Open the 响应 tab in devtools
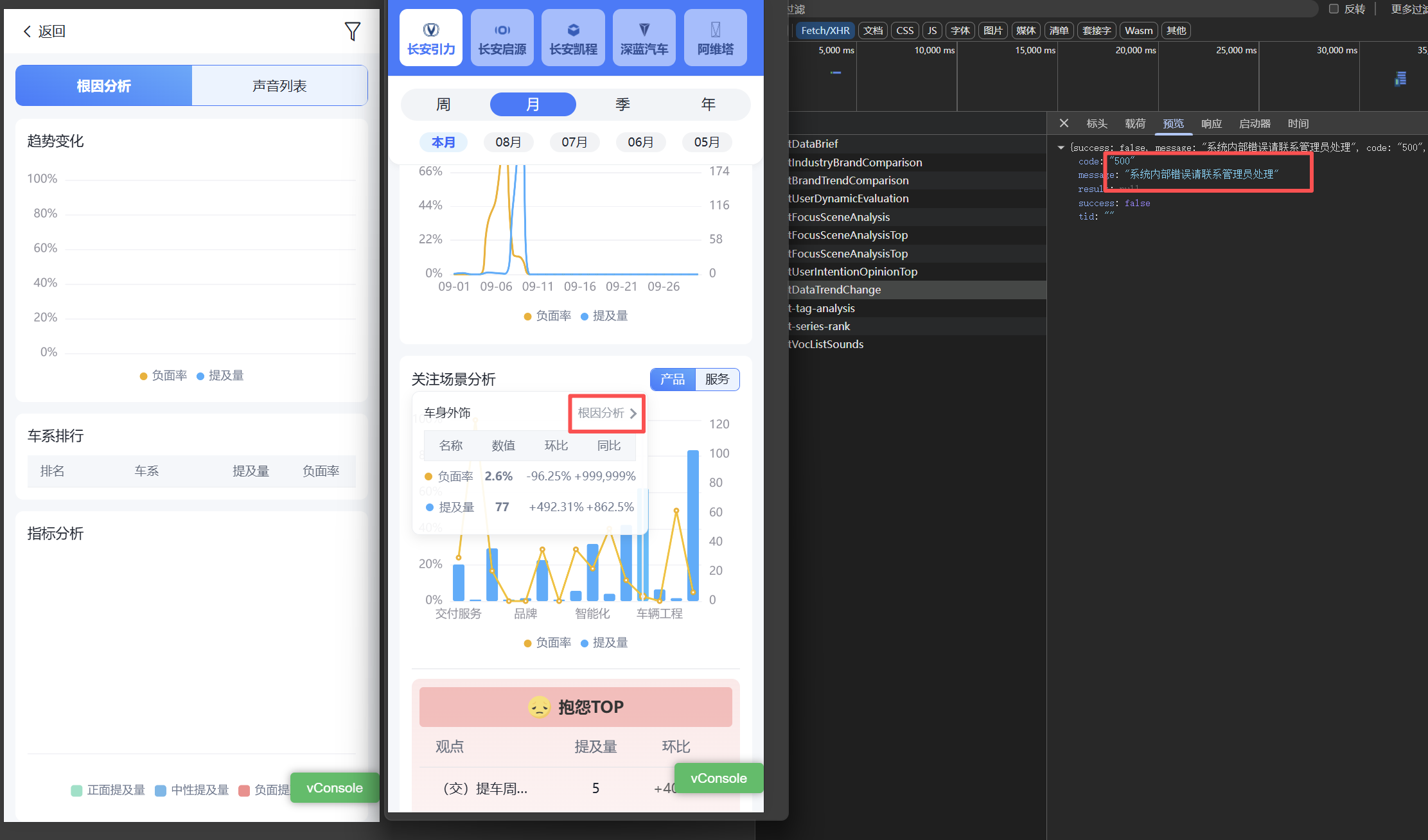The height and width of the screenshot is (840, 1428). 1211,123
